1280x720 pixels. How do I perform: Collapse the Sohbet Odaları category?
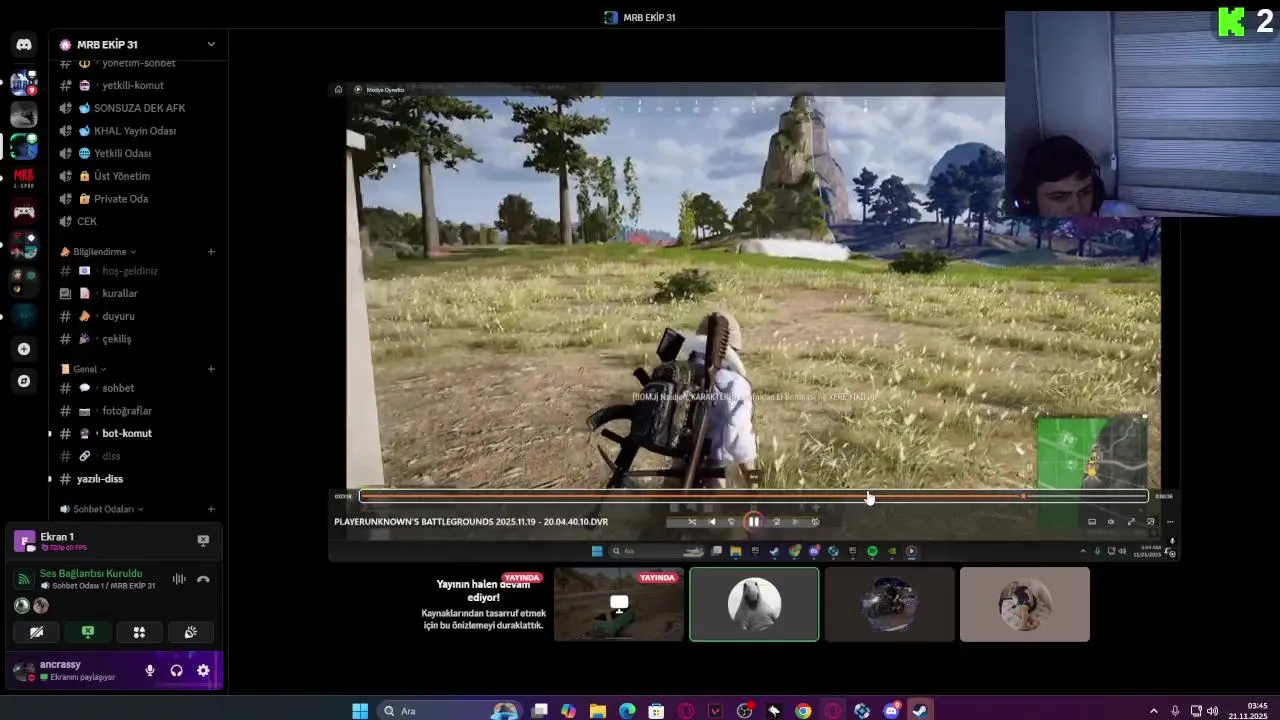(x=101, y=509)
